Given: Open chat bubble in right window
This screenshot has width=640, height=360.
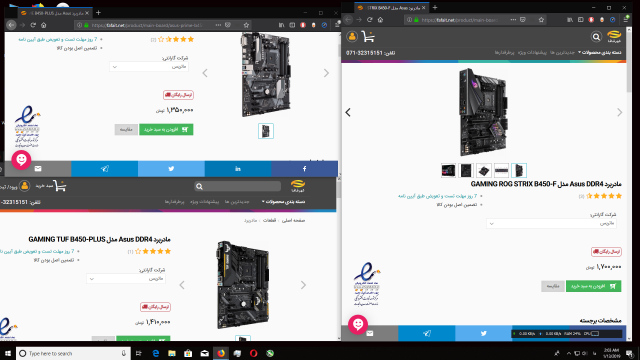Looking at the screenshot, I should (358, 324).
